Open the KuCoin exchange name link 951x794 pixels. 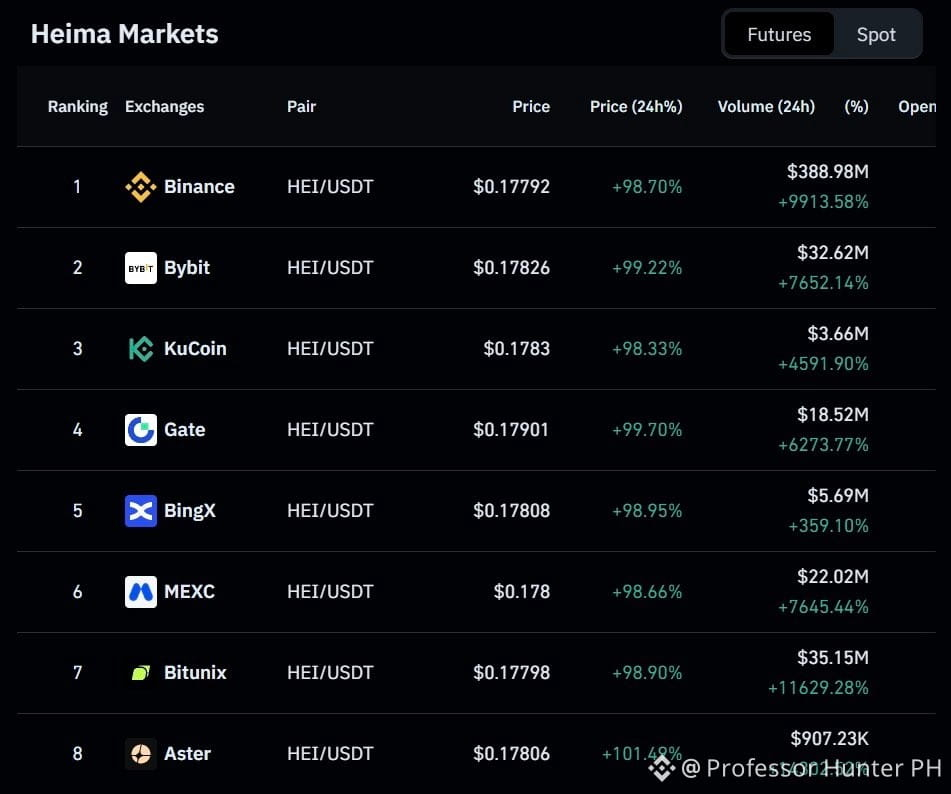click(195, 349)
